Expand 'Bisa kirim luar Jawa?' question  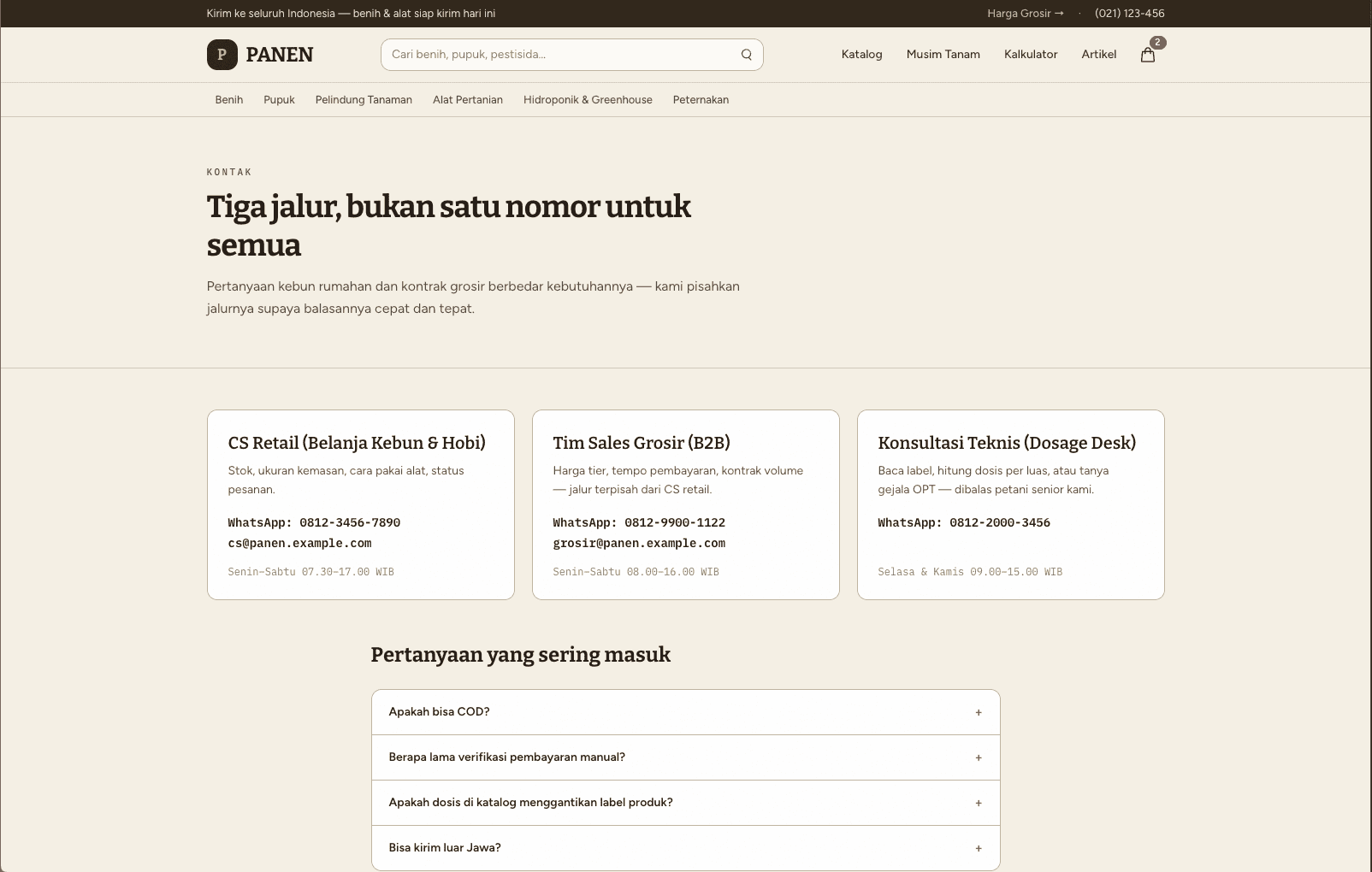686,848
